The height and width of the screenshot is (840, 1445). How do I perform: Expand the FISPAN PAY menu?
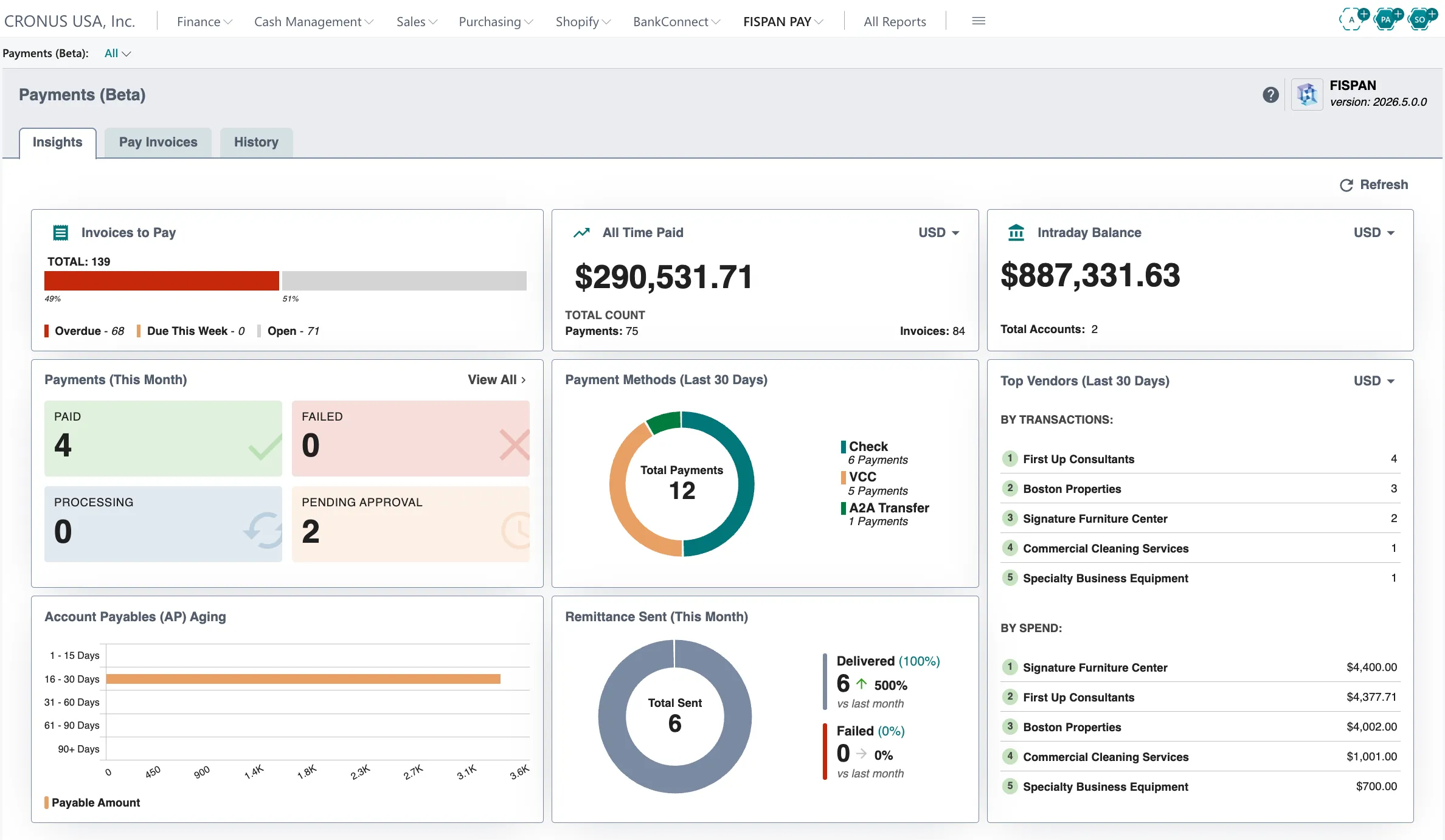coord(783,22)
